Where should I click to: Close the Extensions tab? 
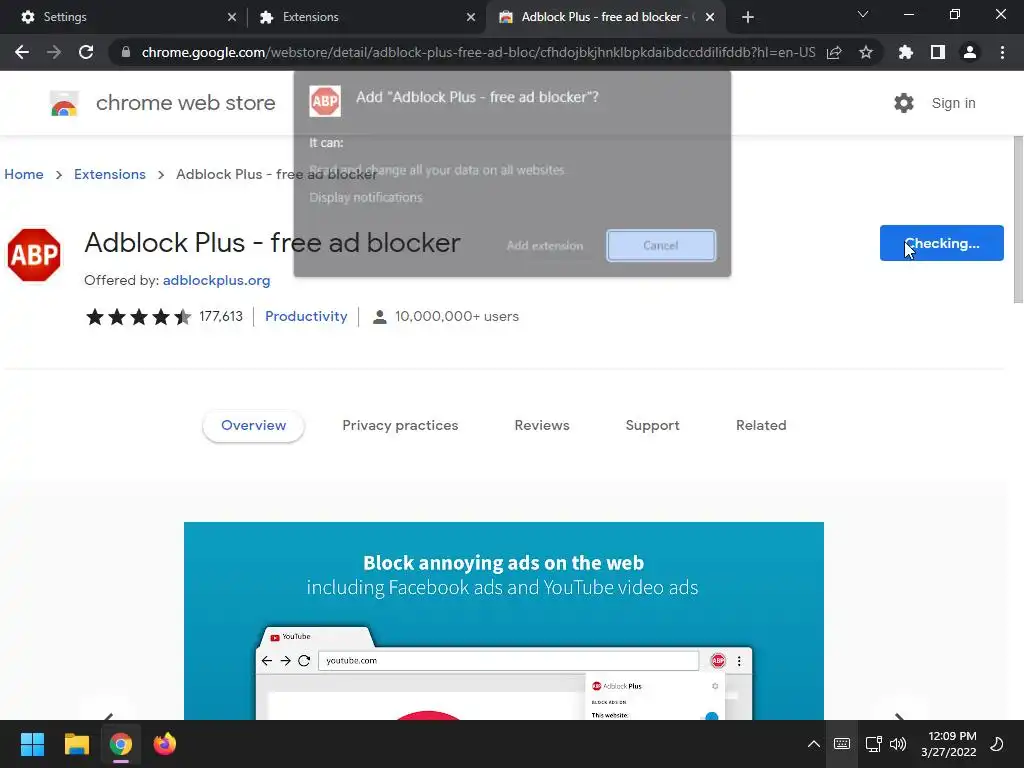471,17
